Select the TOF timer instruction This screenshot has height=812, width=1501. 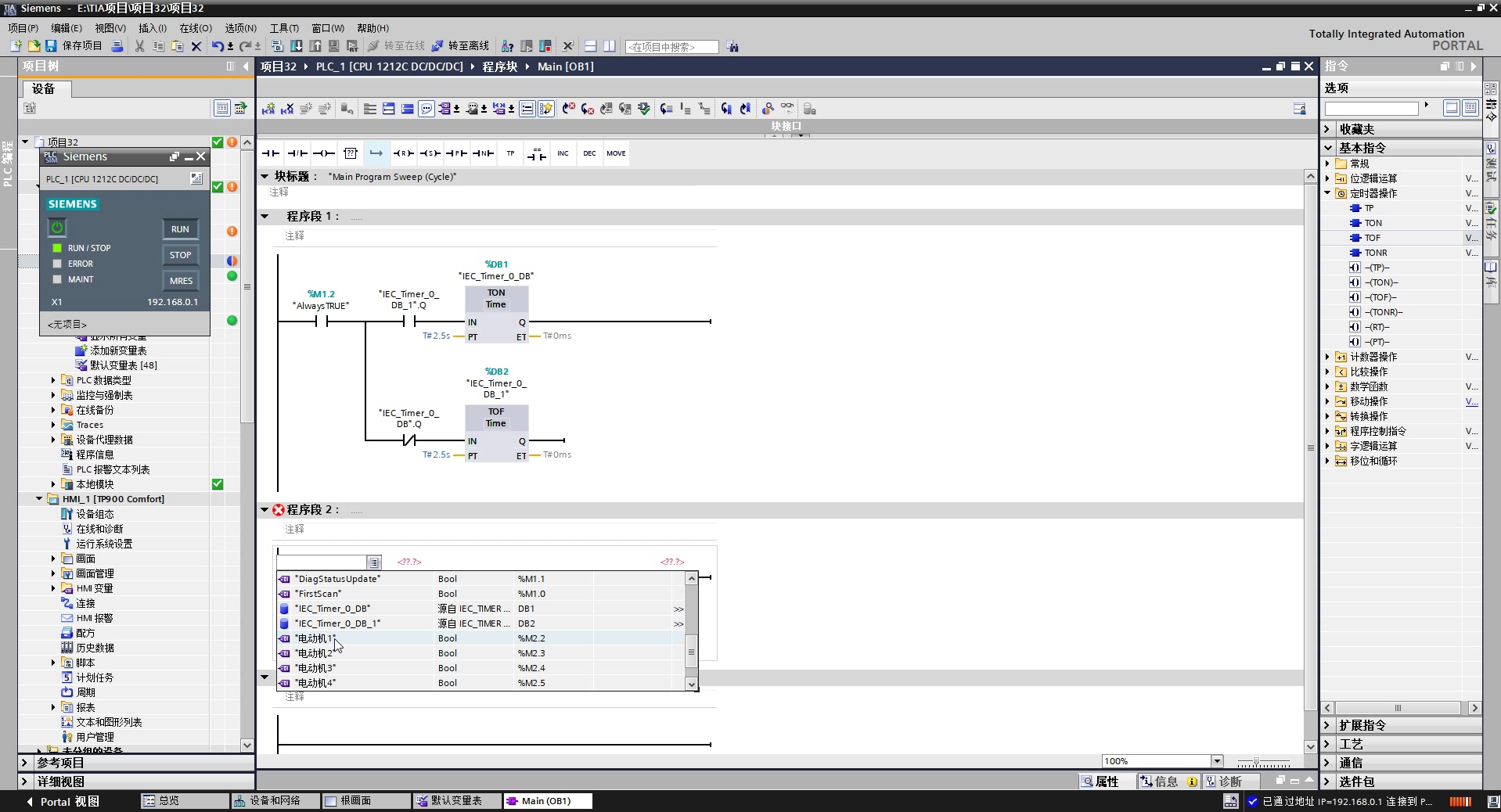(1373, 238)
